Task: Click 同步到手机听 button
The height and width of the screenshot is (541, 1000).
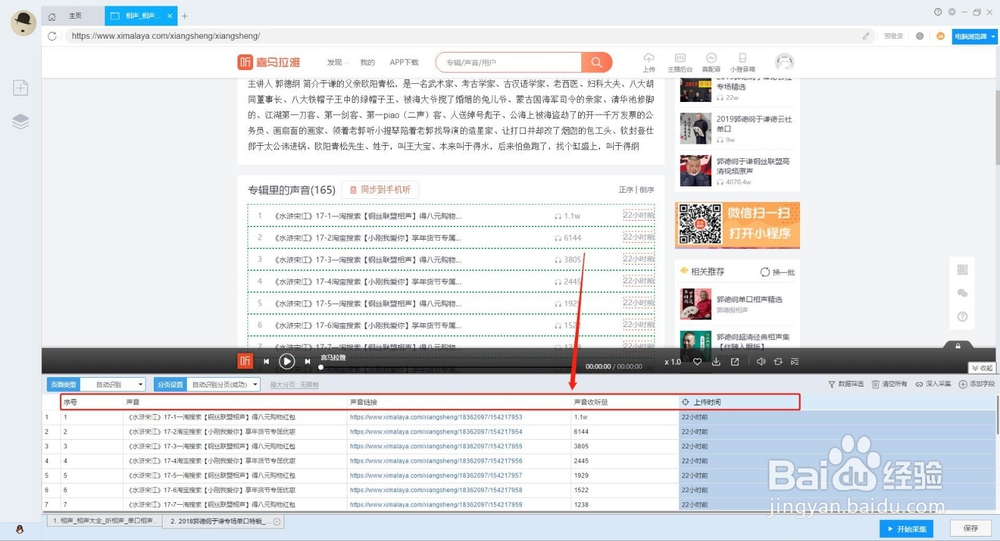Action: click(380, 189)
